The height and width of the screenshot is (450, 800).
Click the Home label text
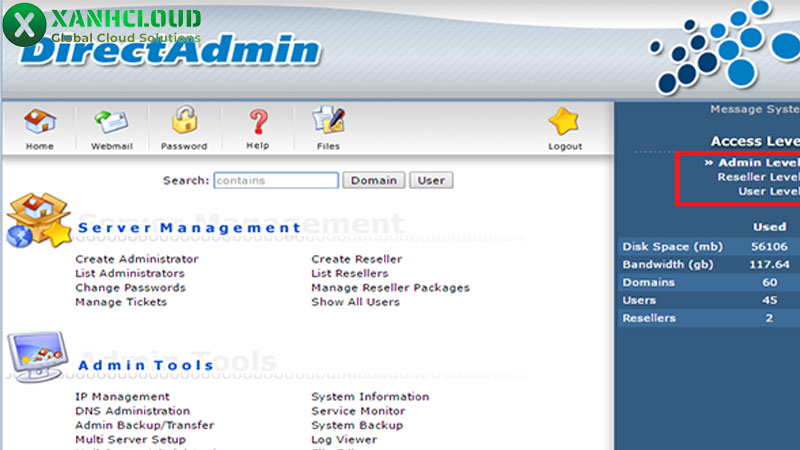40,146
